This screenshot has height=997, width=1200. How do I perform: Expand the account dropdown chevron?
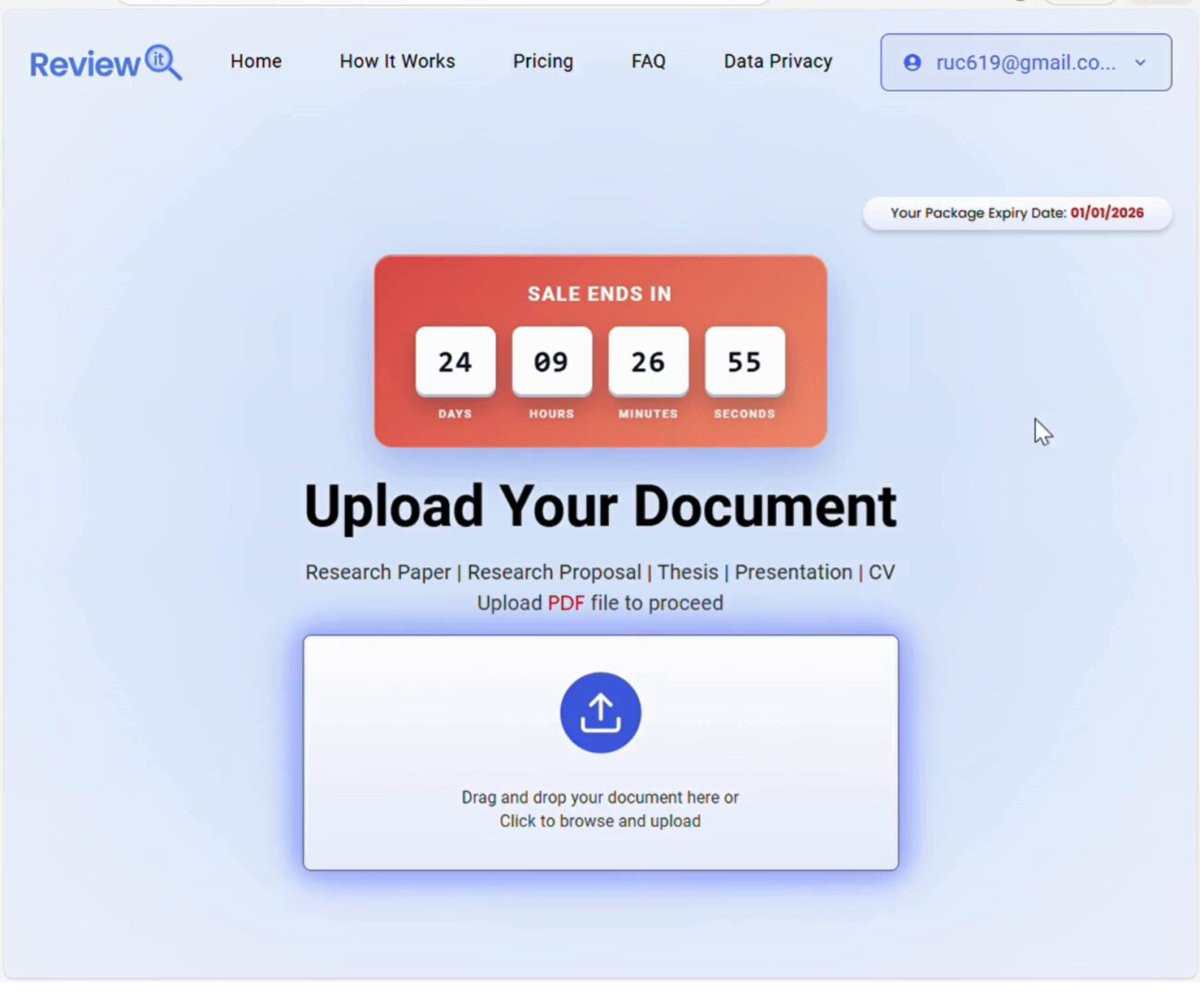[1140, 62]
